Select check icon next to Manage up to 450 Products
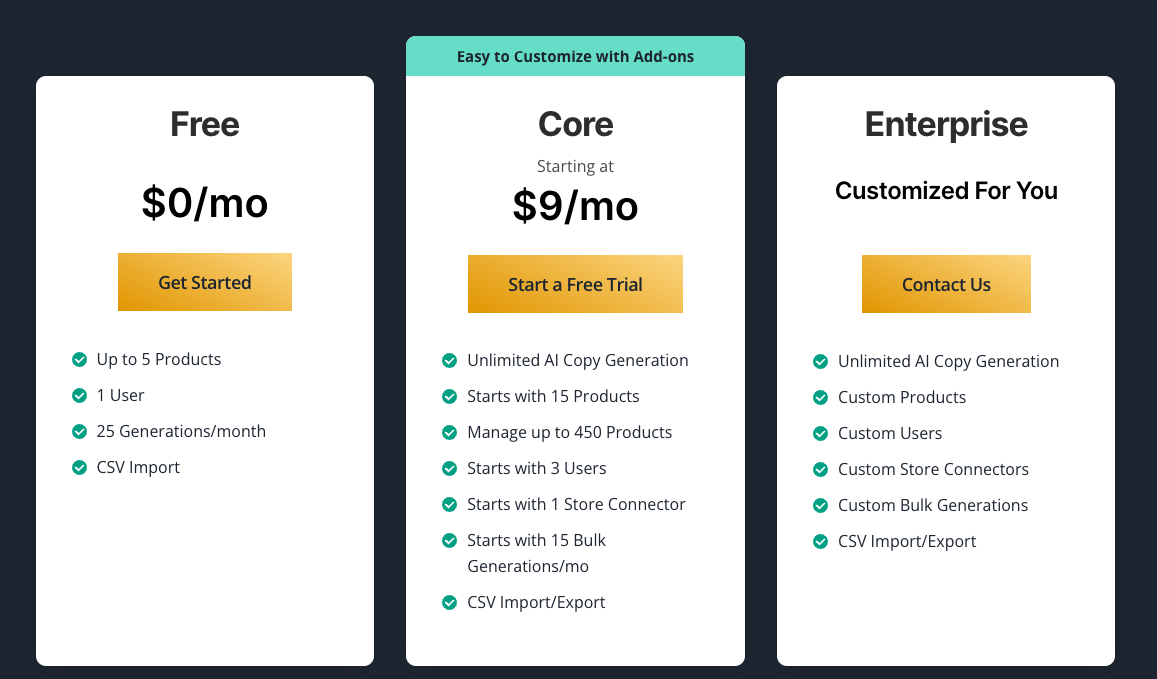 (x=450, y=432)
